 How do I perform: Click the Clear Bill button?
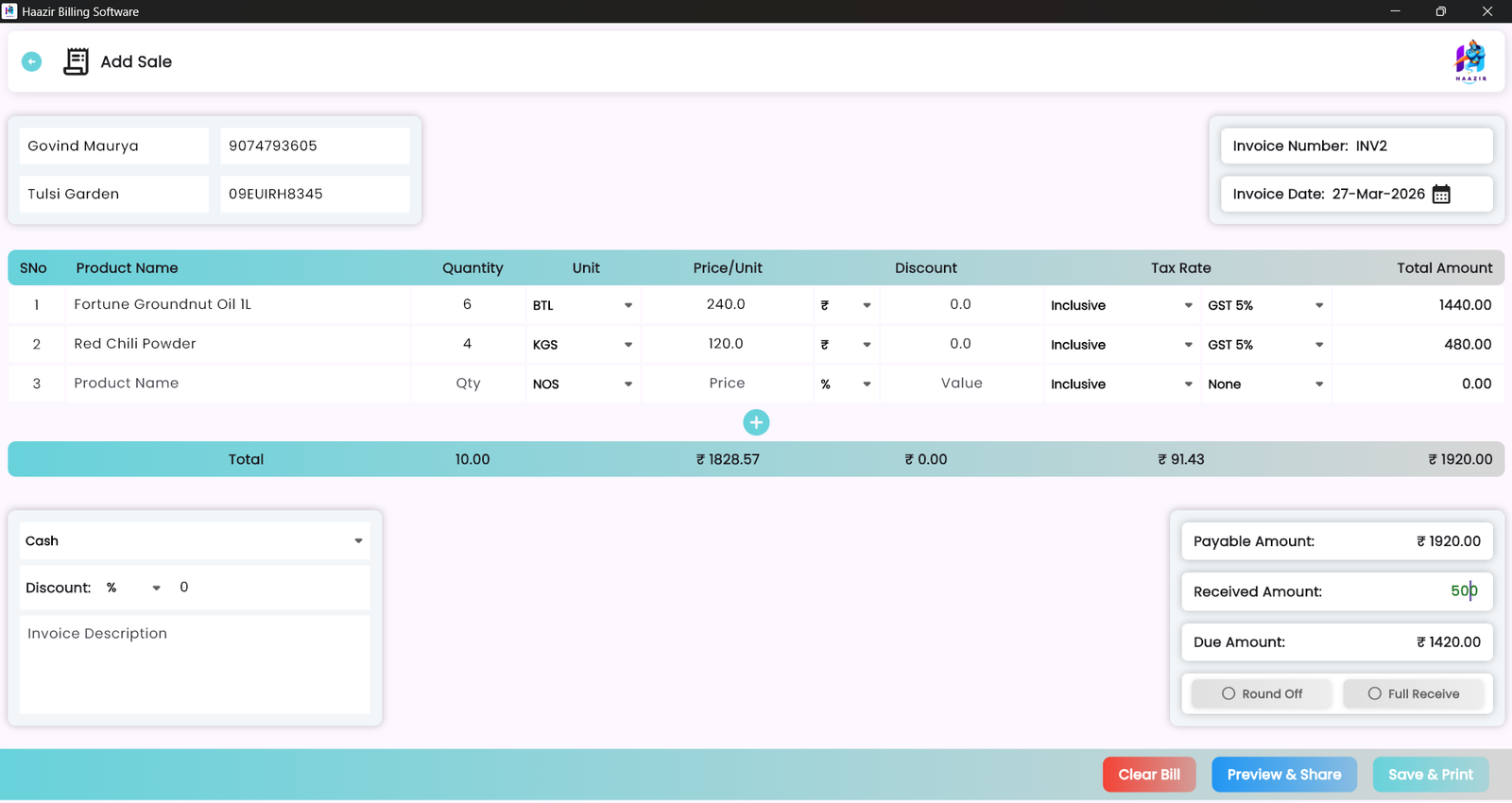pyautogui.click(x=1149, y=775)
